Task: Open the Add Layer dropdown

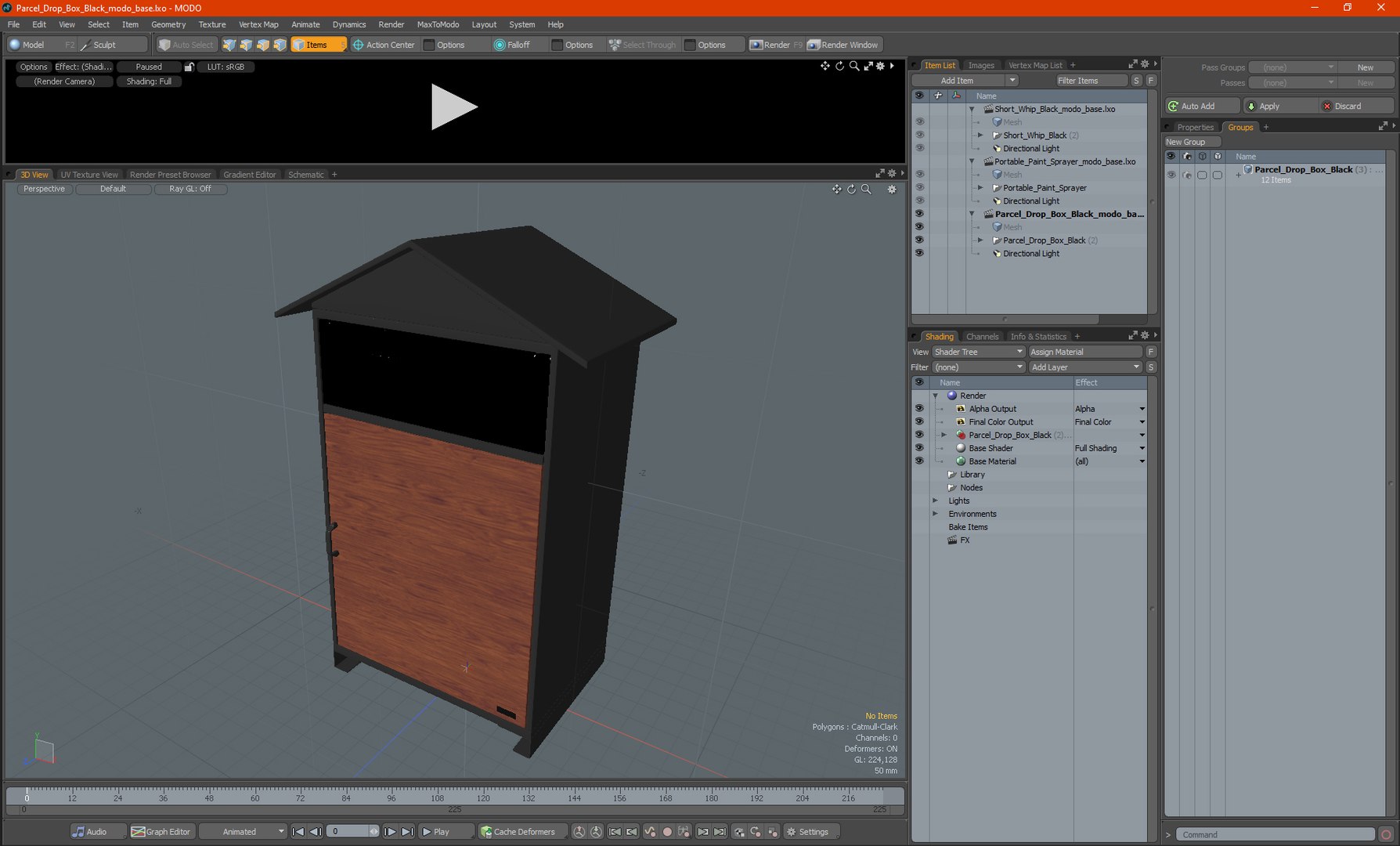Action: pos(1085,367)
